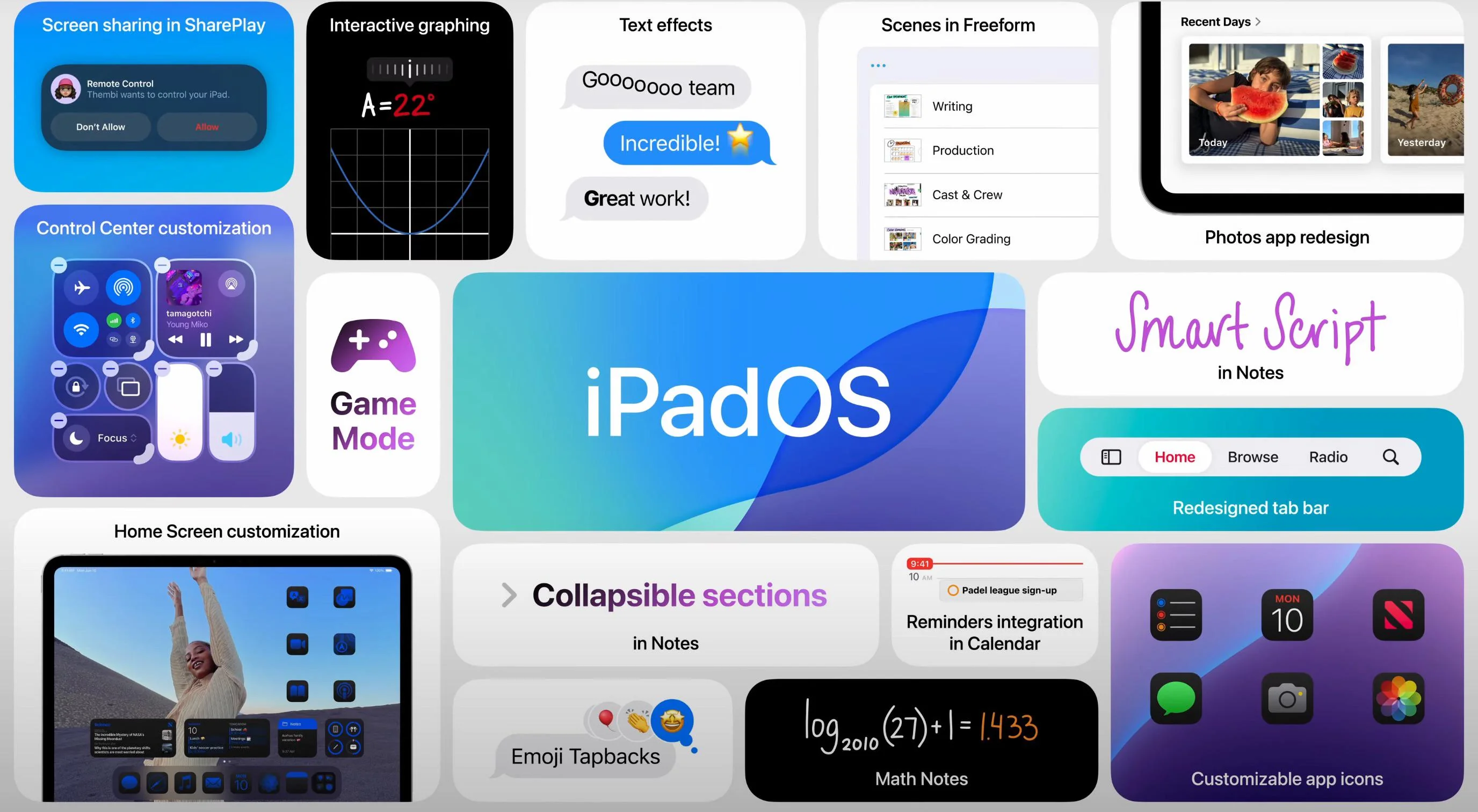Select the Search icon in tab bar
This screenshot has height=812, width=1478.
pyautogui.click(x=1392, y=457)
